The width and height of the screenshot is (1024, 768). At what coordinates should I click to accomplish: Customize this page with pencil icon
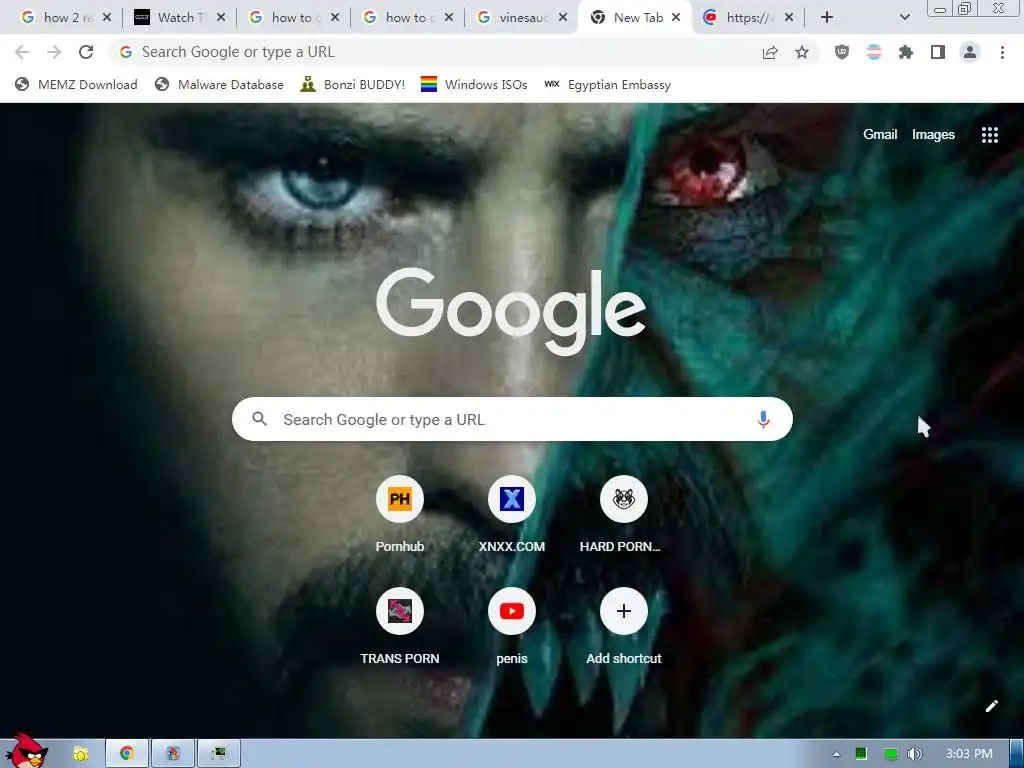pyautogui.click(x=991, y=706)
